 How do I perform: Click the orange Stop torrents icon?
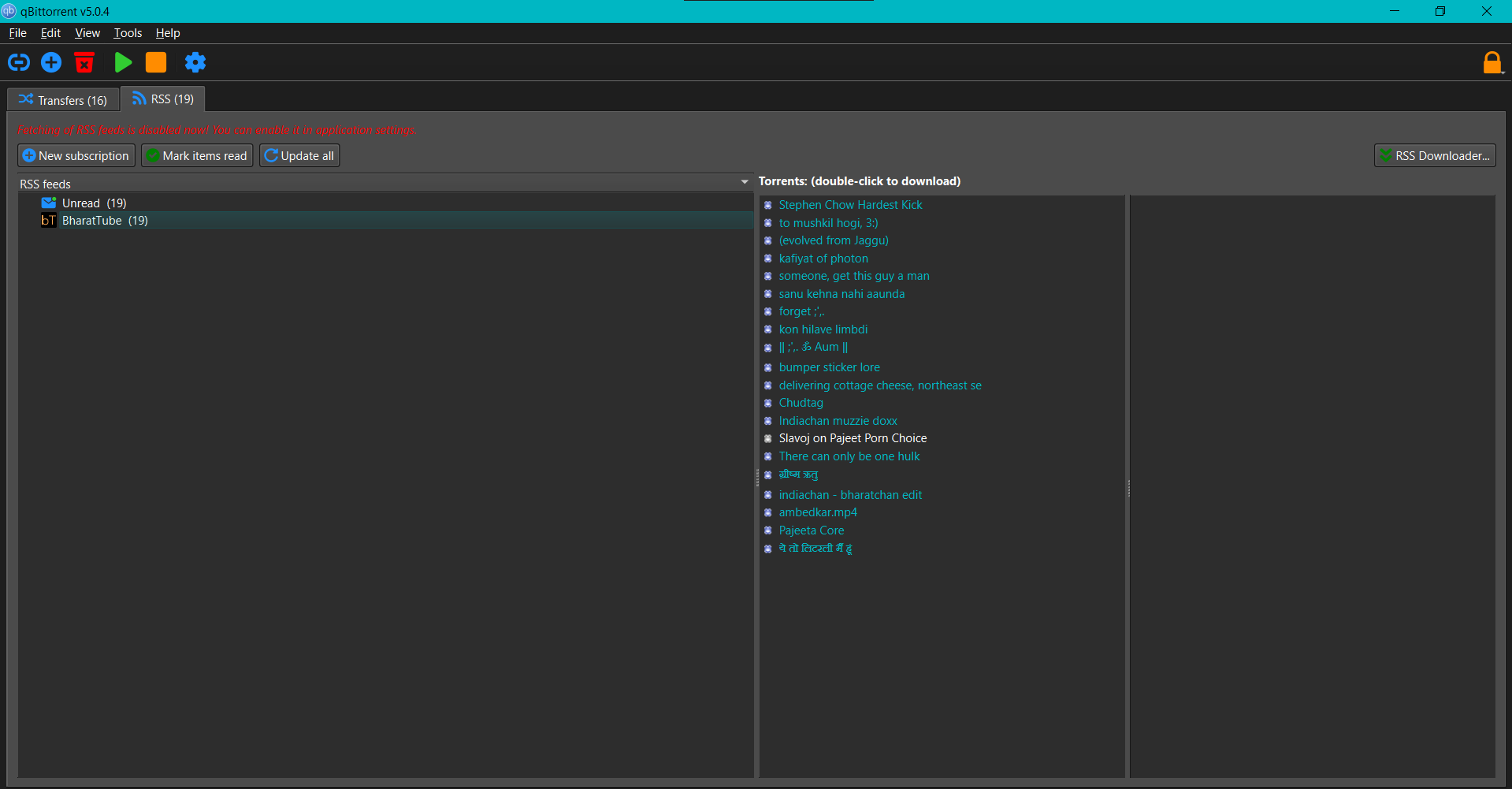pyautogui.click(x=156, y=62)
